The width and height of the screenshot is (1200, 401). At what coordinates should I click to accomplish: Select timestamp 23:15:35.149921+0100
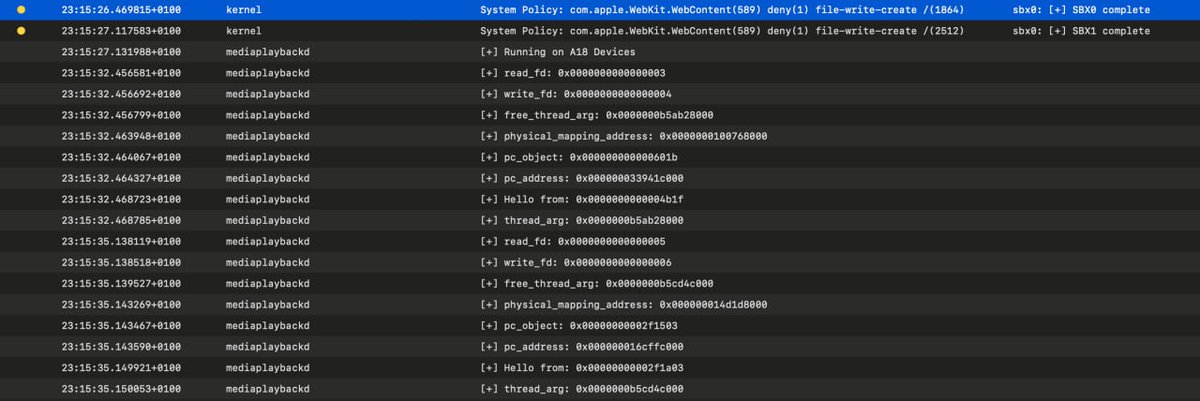pos(121,367)
